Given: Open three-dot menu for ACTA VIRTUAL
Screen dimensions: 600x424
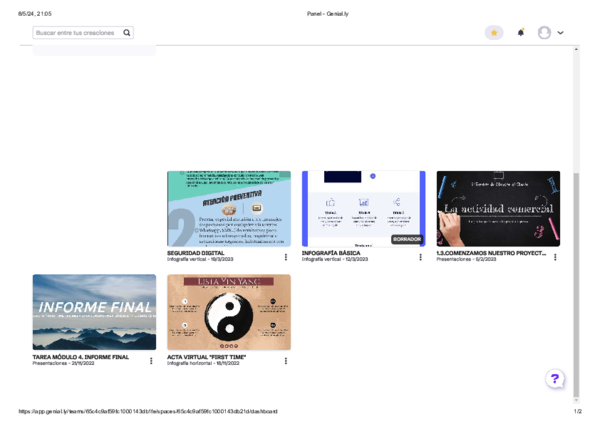Looking at the screenshot, I should 286,360.
